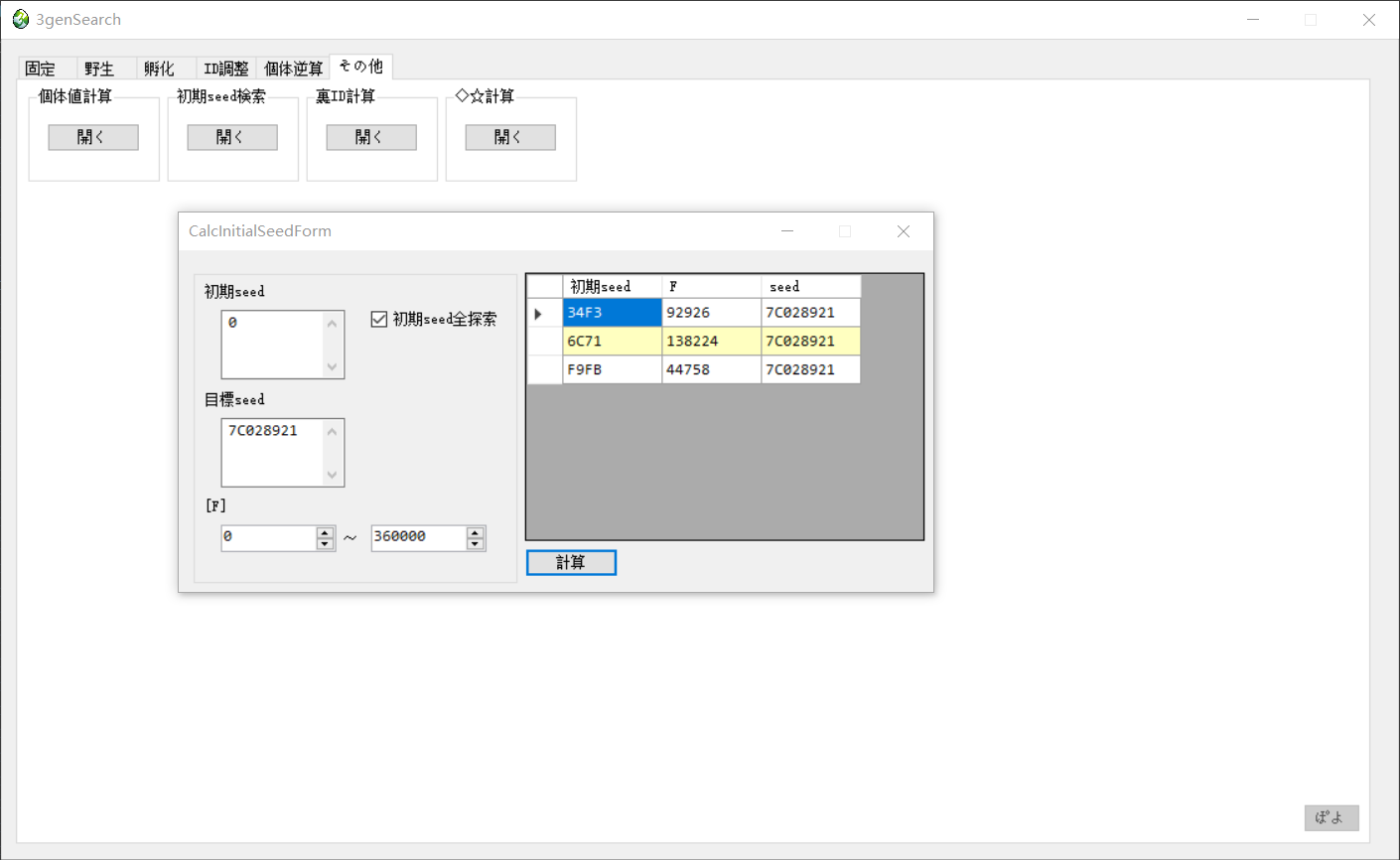This screenshot has width=1400, height=860.
Task: Close the CalcInitialSeedForm window
Action: pos(904,231)
